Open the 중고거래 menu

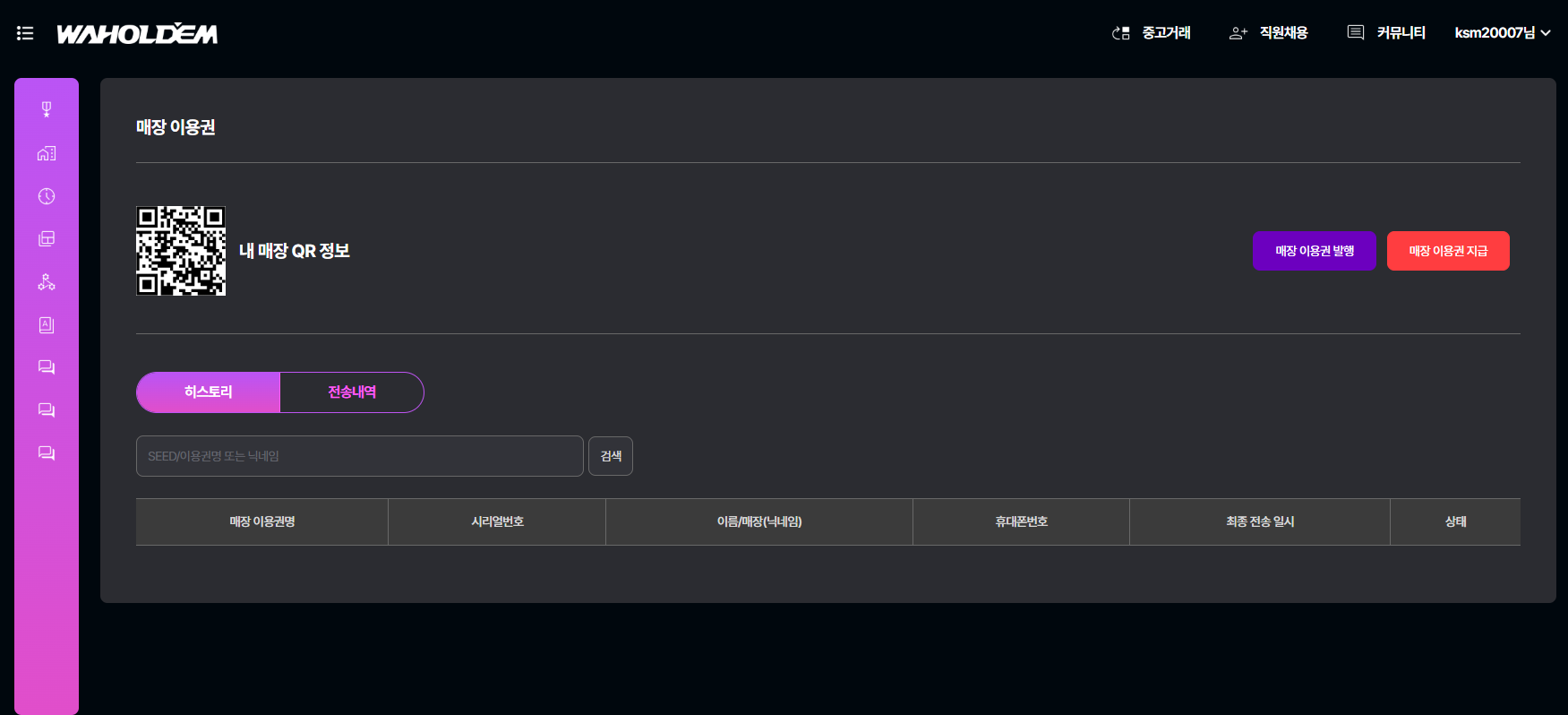point(1152,33)
